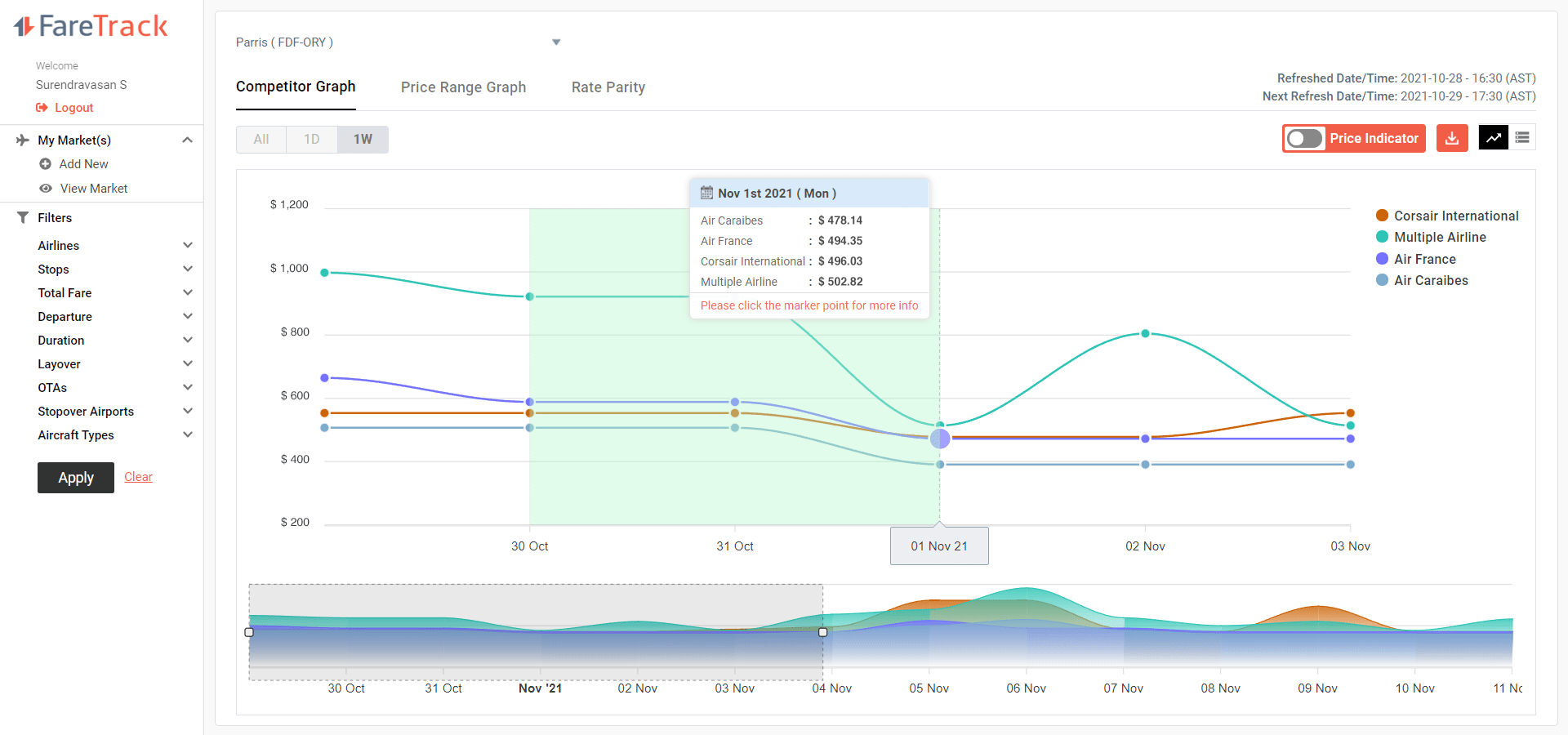Image resolution: width=1568 pixels, height=735 pixels.
Task: Switch to Rate Parity tab
Action: (608, 87)
